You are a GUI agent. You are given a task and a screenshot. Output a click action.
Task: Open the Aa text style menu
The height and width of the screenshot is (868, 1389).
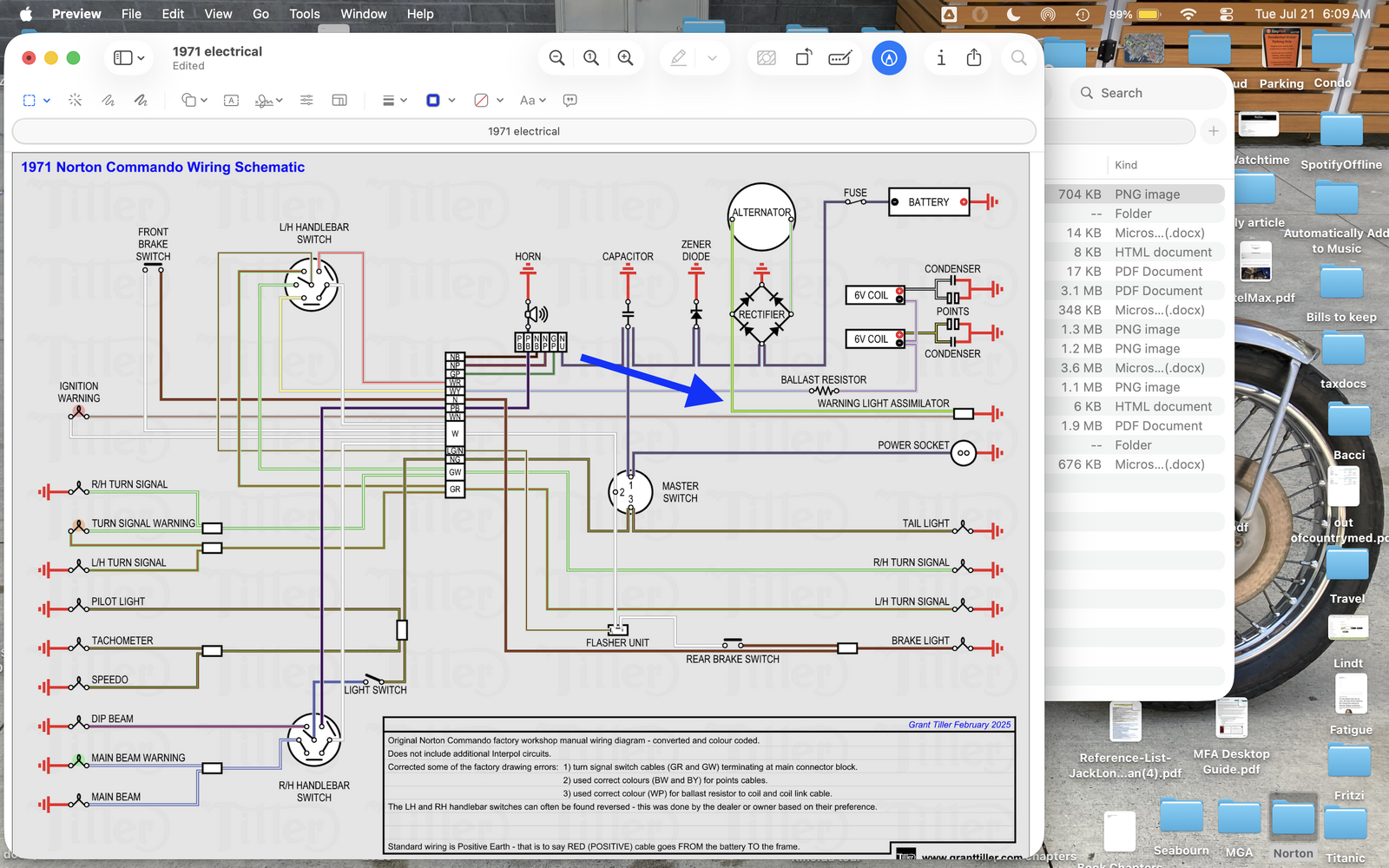[533, 101]
